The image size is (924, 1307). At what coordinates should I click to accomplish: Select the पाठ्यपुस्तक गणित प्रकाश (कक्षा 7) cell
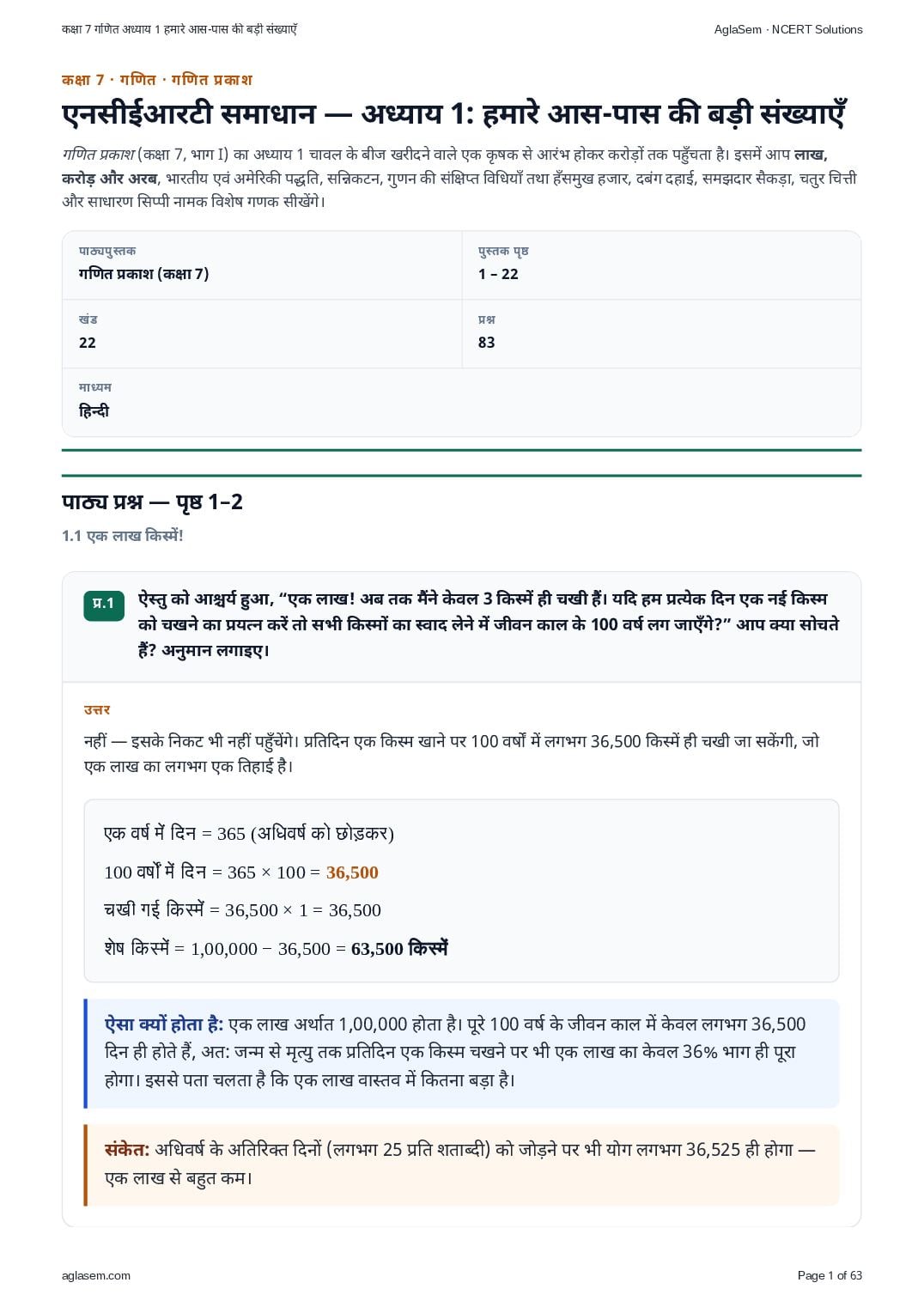[x=262, y=264]
